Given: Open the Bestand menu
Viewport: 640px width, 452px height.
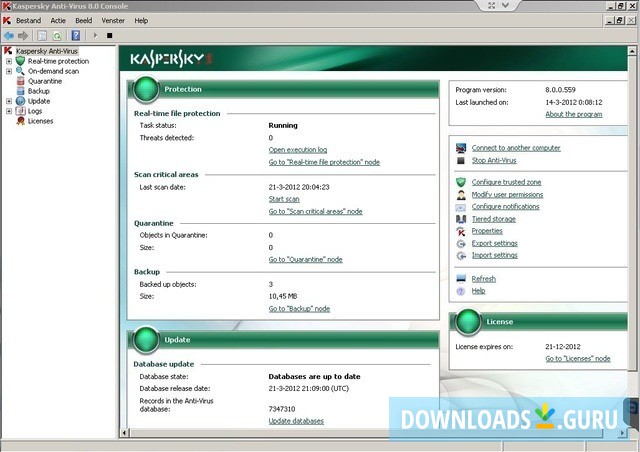Looking at the screenshot, I should tap(29, 20).
